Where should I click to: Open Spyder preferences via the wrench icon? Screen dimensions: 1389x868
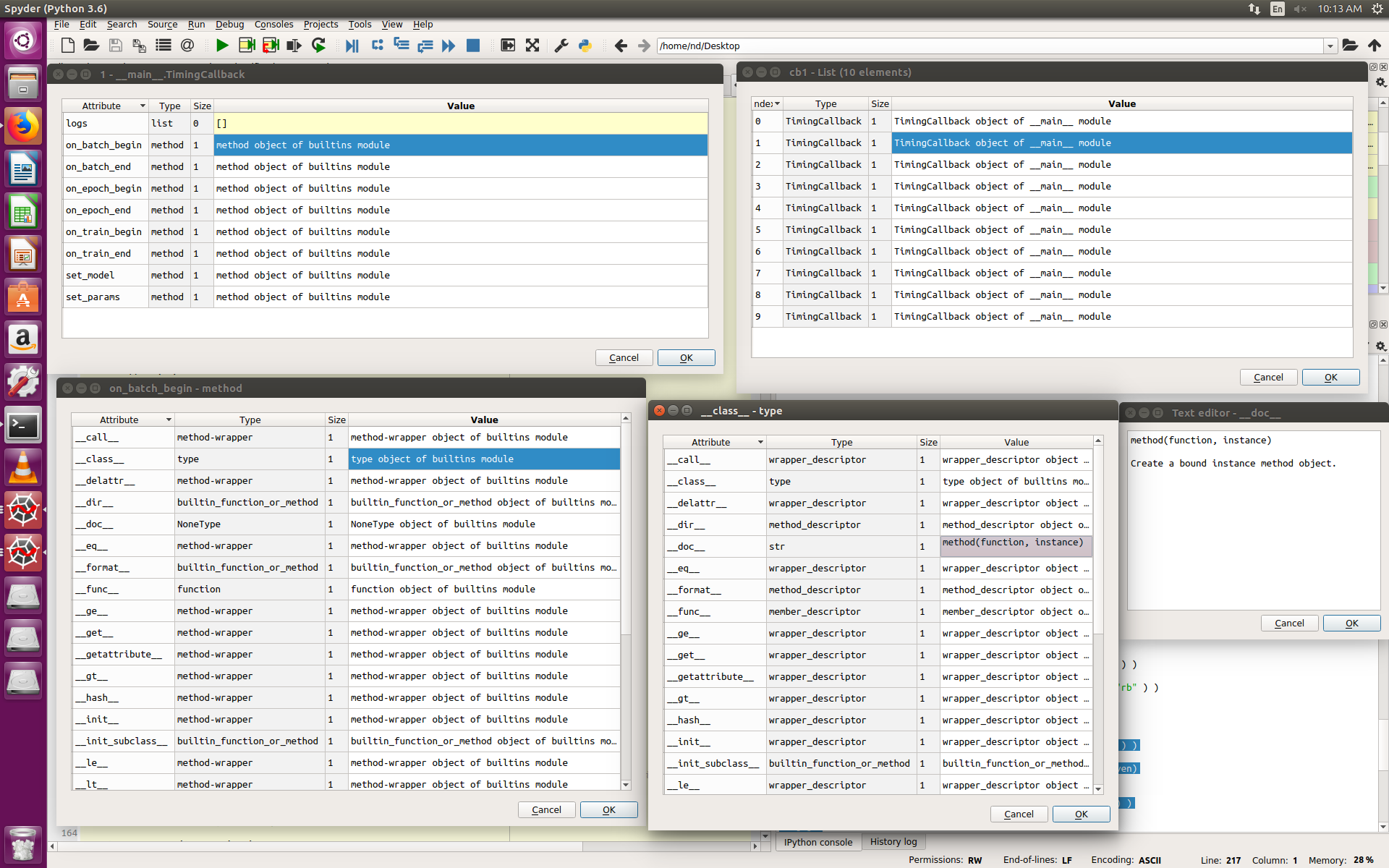560,45
